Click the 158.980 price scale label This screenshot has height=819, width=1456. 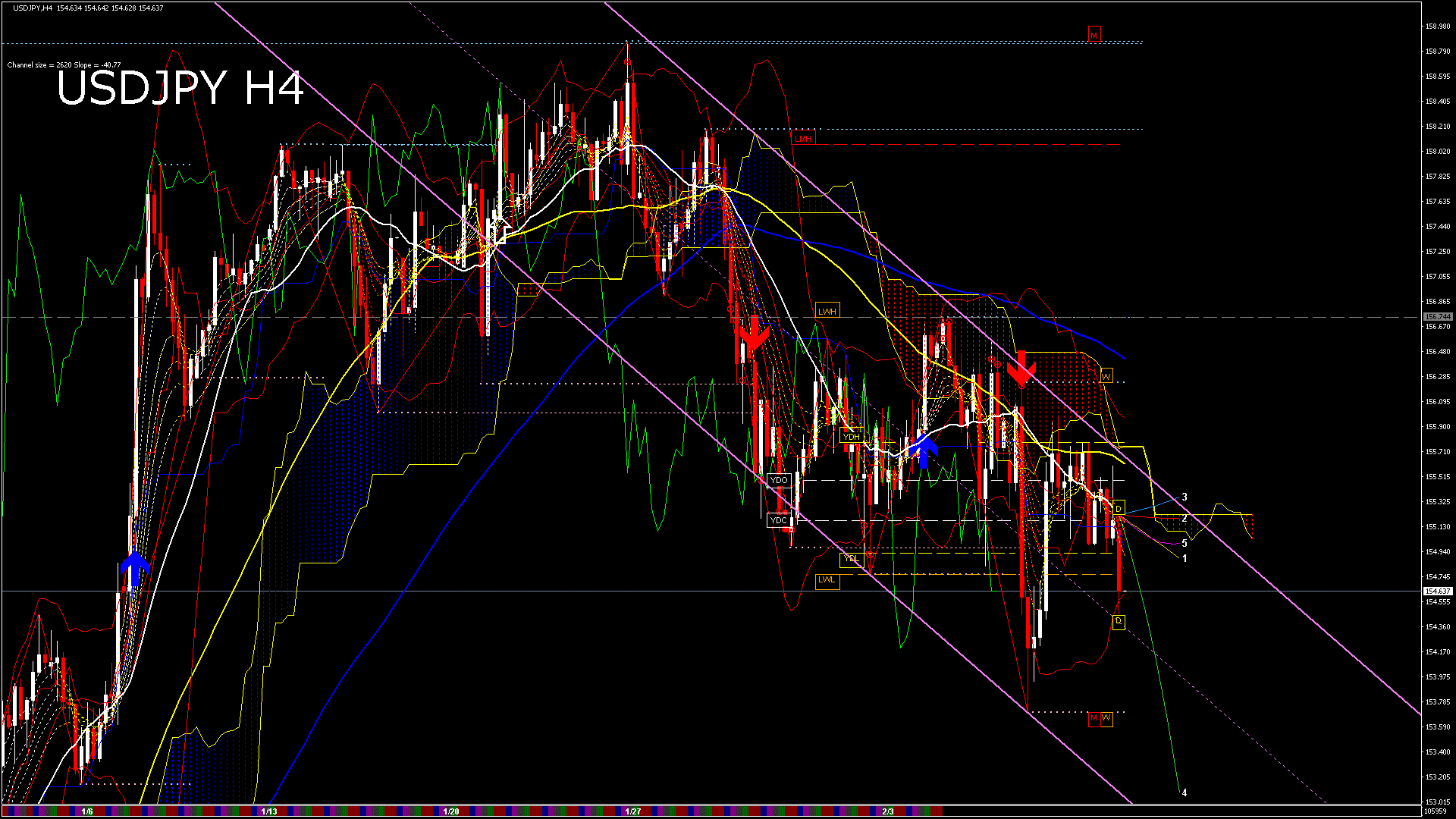click(1438, 27)
